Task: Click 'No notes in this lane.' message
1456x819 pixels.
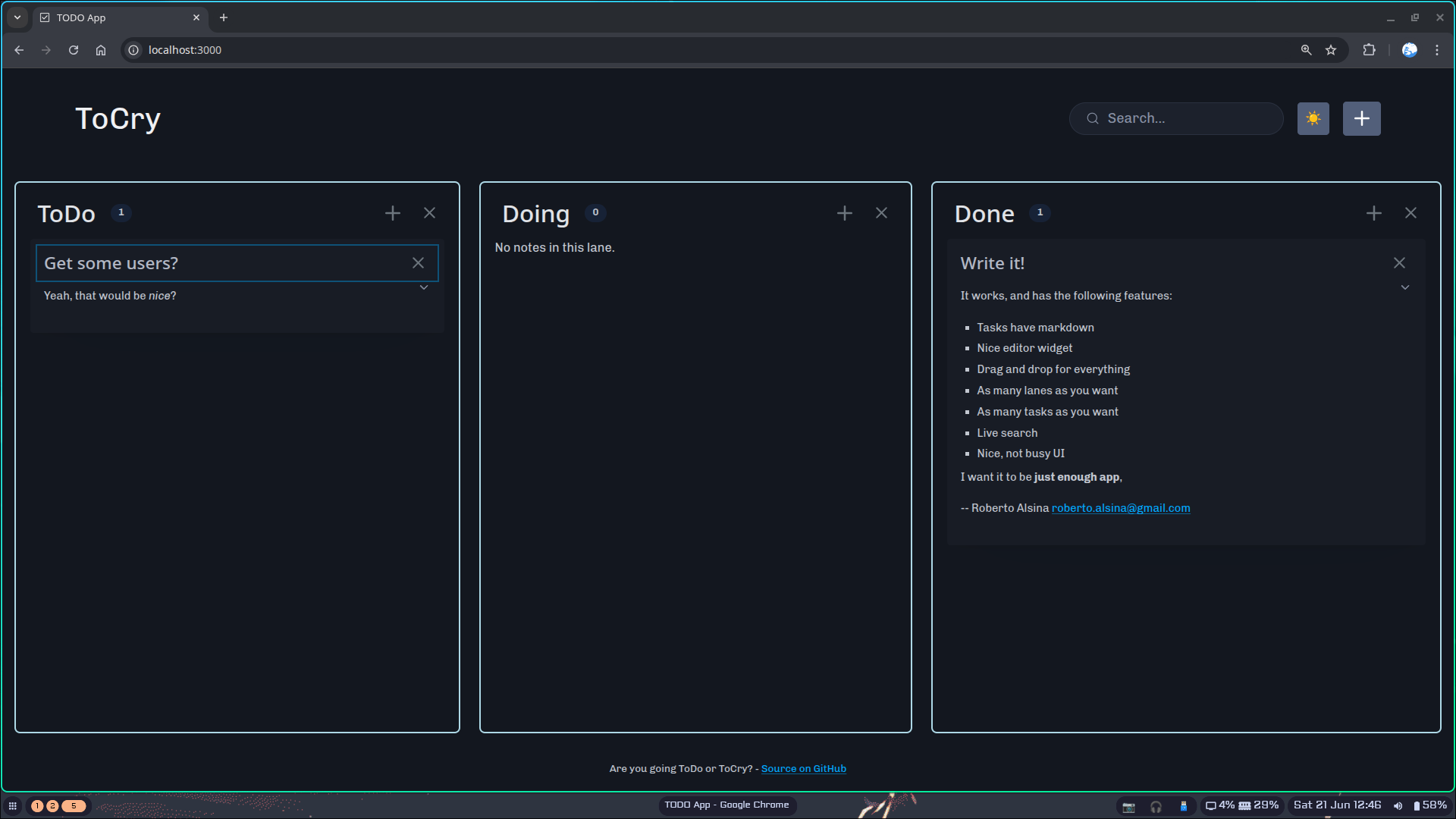Action: 554,247
